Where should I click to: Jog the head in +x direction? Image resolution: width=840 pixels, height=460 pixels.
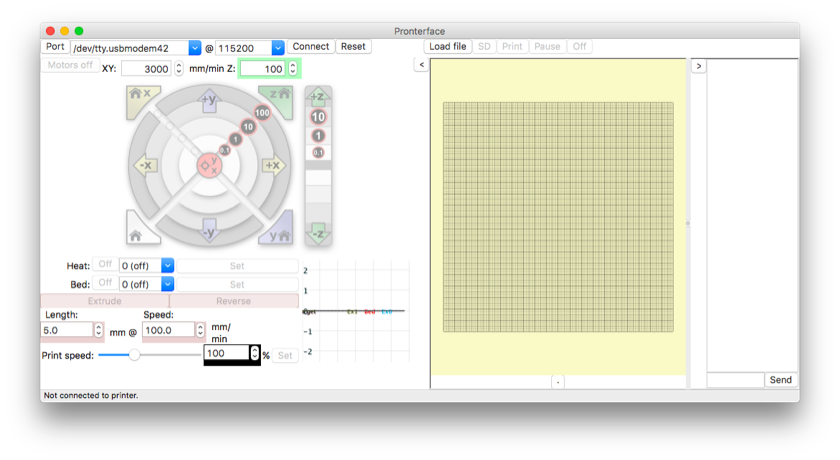click(273, 165)
